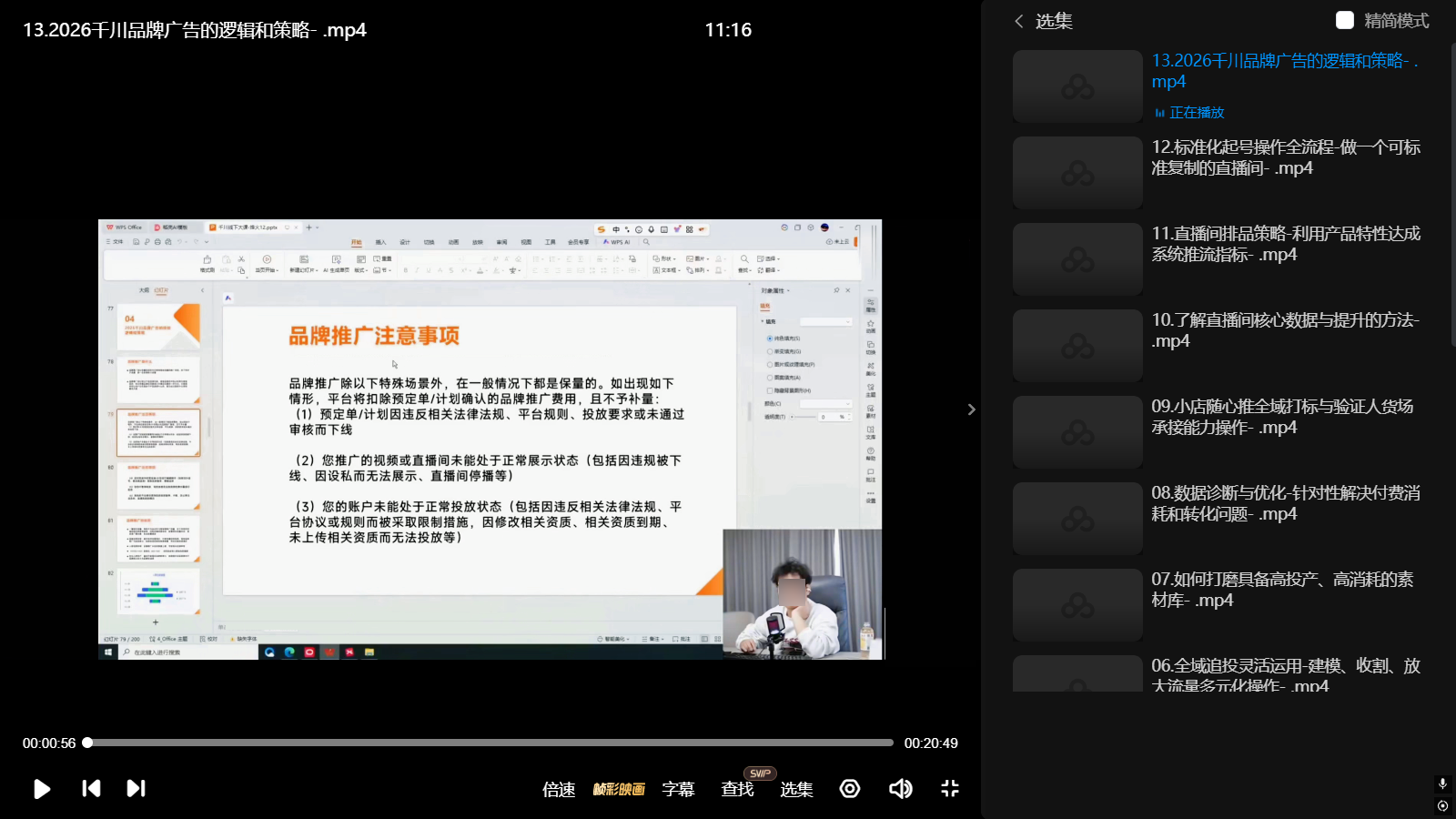Tick the 精简模式 checkbox
This screenshot has width=1456, height=819.
[1345, 20]
